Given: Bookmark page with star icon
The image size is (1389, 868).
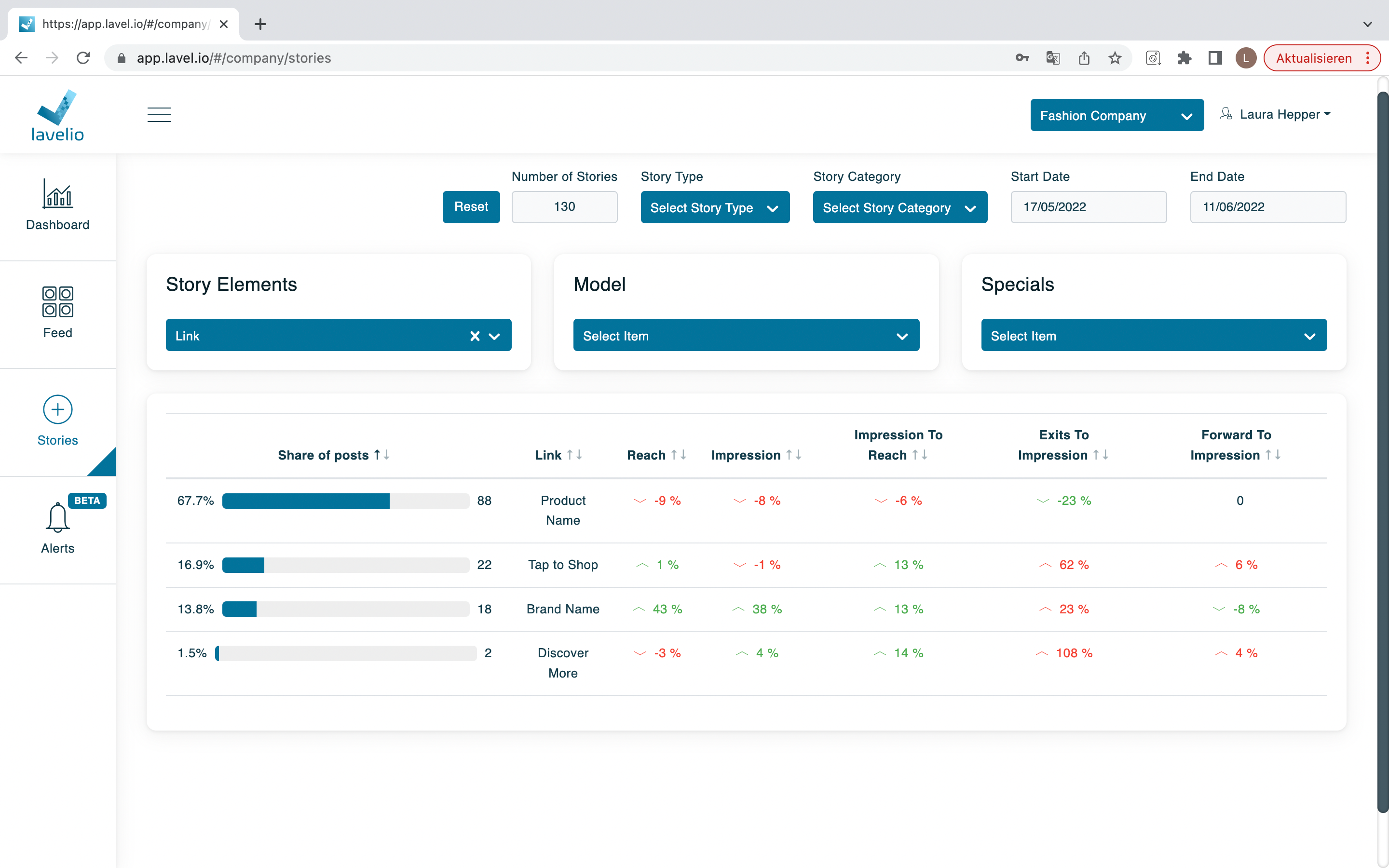Looking at the screenshot, I should pyautogui.click(x=1115, y=58).
